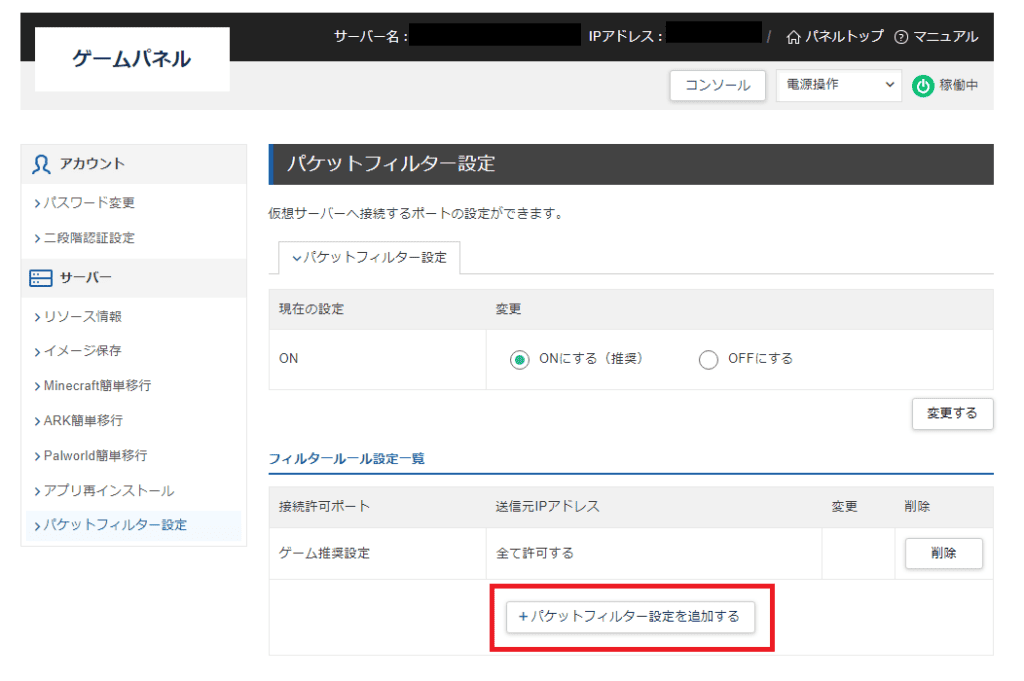The width and height of the screenshot is (1024, 681).
Task: Click the アカウント person icon
Action: [x=41, y=164]
